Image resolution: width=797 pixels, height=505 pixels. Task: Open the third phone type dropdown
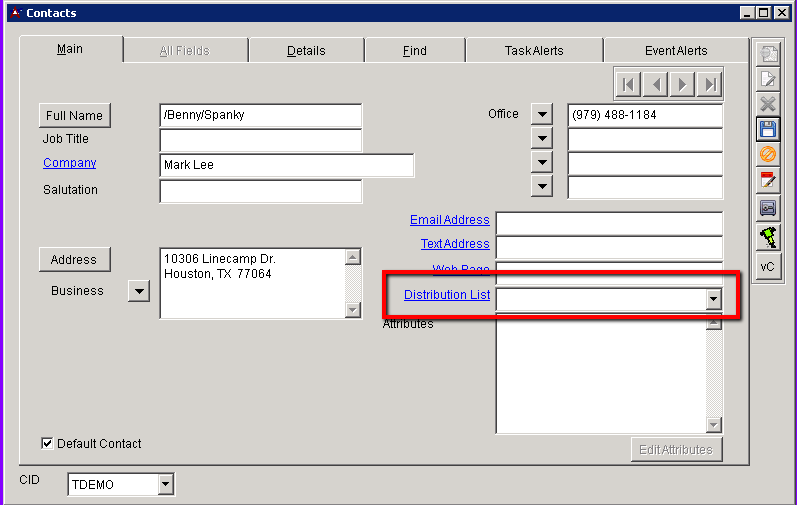pos(542,163)
